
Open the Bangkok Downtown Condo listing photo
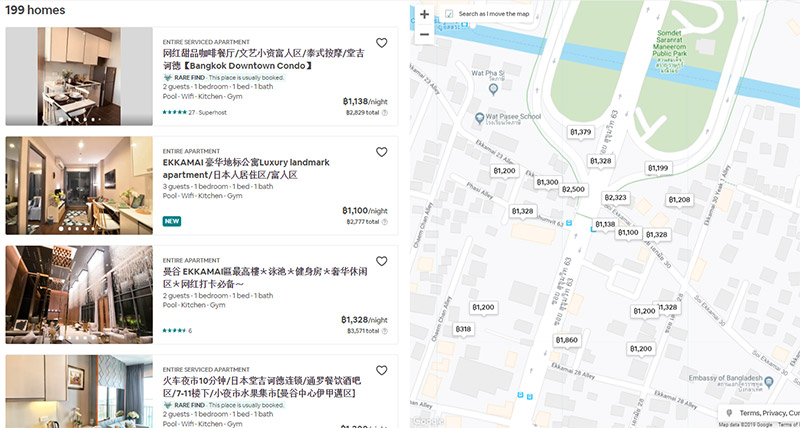pos(79,77)
